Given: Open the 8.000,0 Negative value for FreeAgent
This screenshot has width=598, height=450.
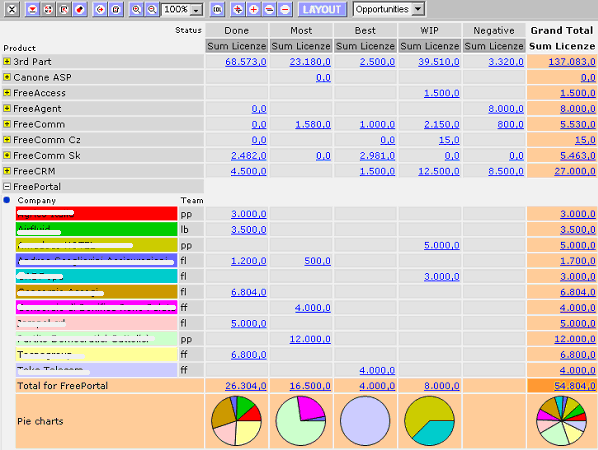Looking at the screenshot, I should point(506,109).
